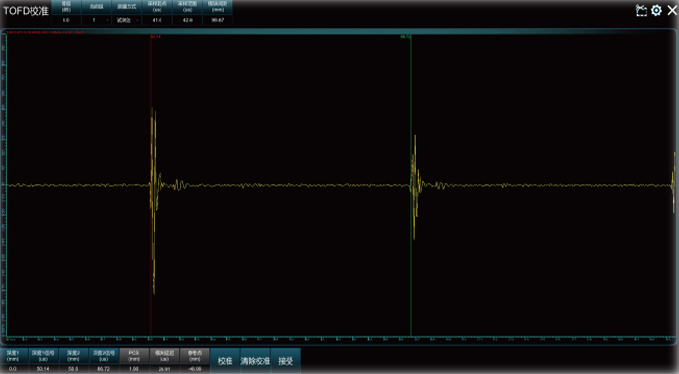Select the probe spacing value field
679x374 pixels.
coord(217,20)
